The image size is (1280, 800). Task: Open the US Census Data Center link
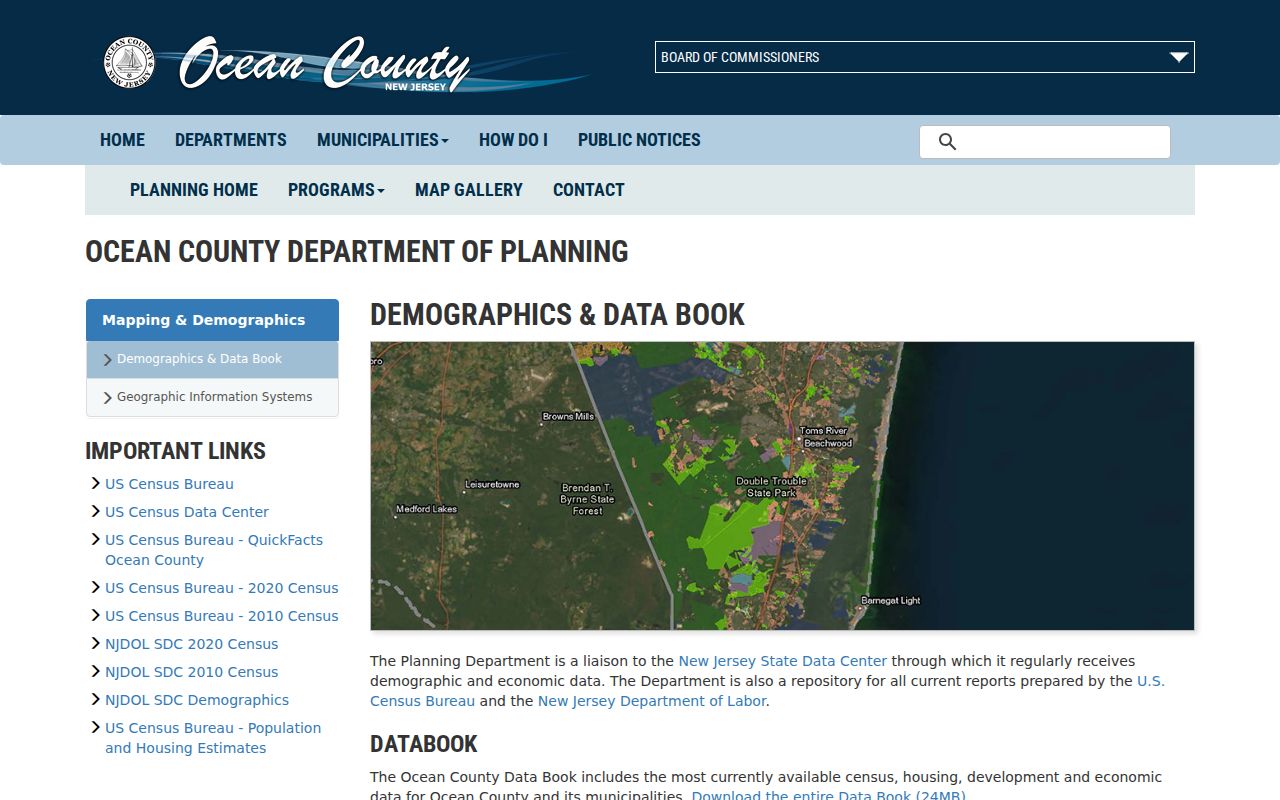tap(187, 512)
